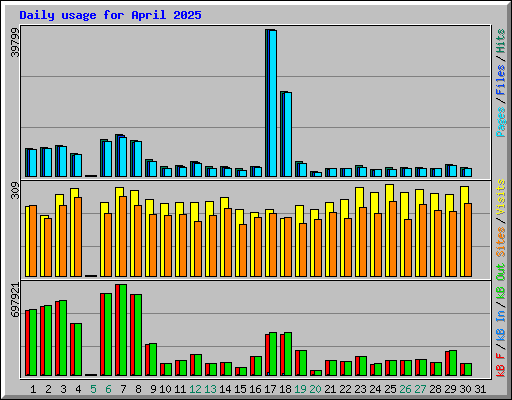This screenshot has height=400, width=512.
Task: Click the cyan hits bar for day 18
Action: tap(288, 134)
